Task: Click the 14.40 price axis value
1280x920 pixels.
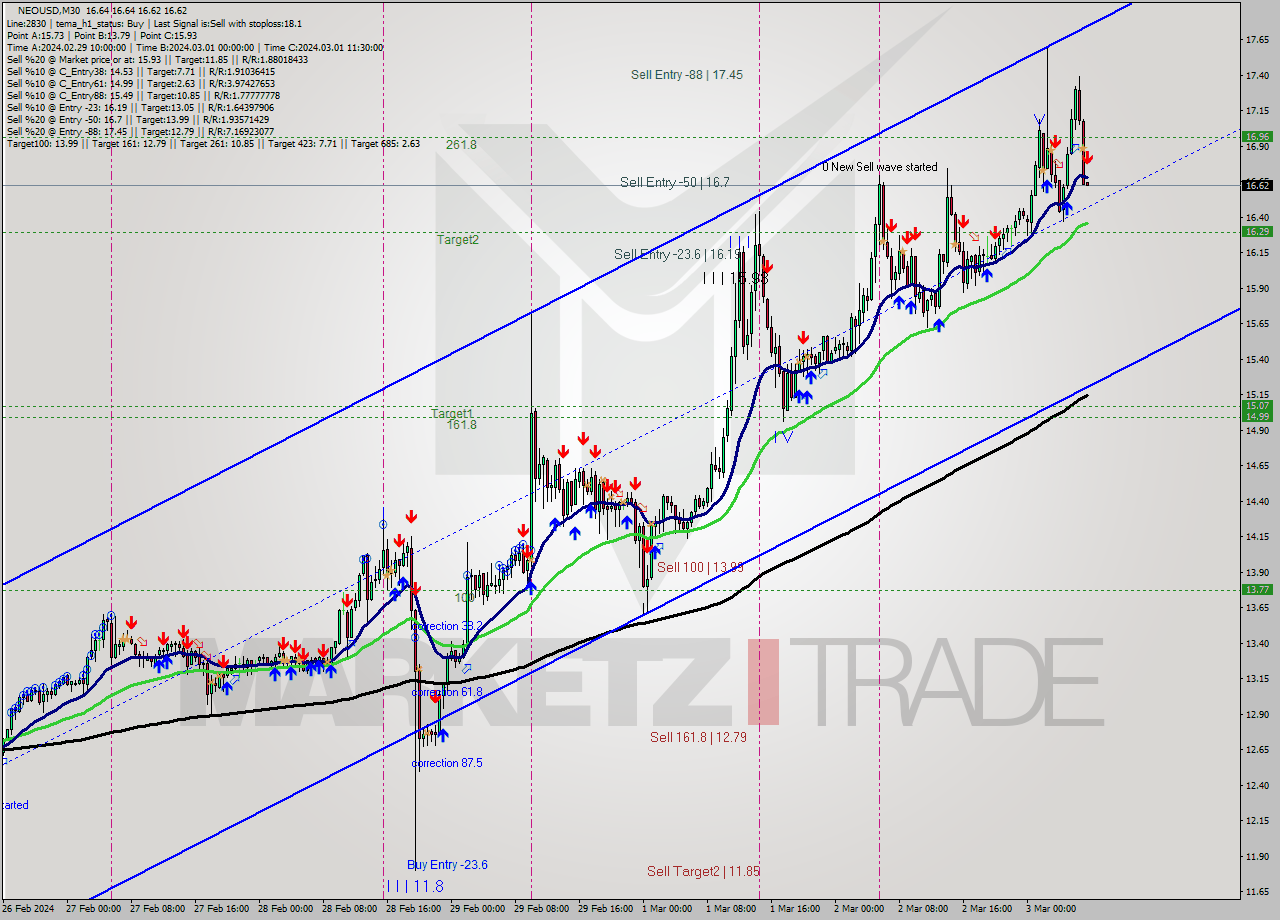Action: point(1257,501)
